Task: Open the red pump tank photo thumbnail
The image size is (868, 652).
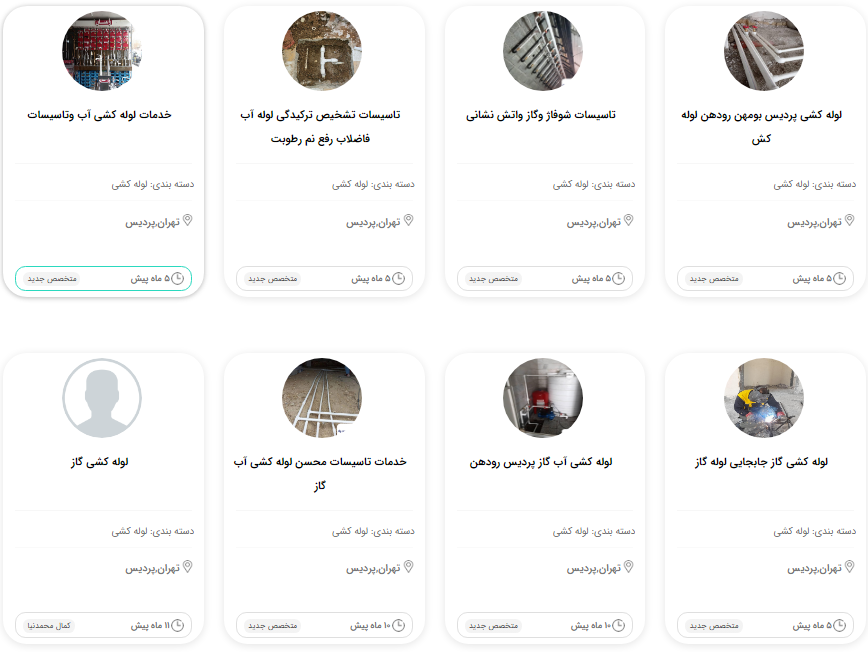Action: pos(543,398)
